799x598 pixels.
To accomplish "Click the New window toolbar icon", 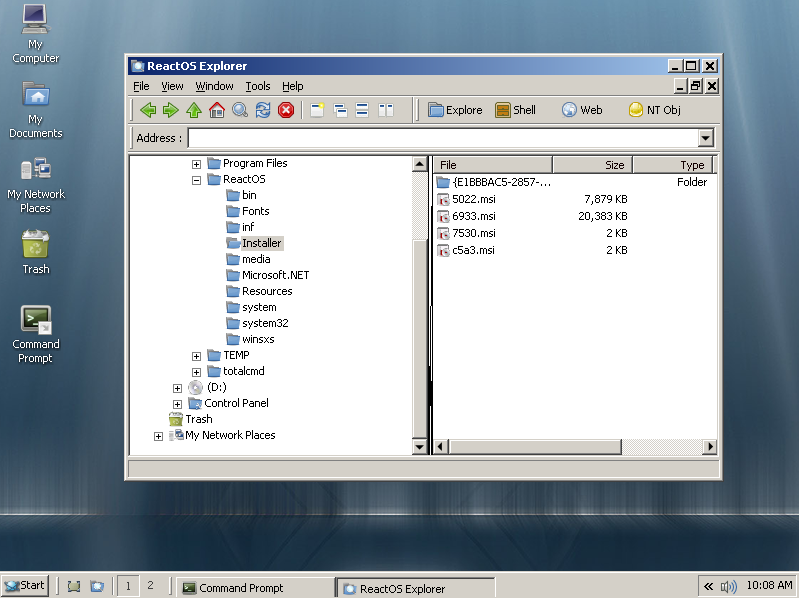I will [x=317, y=110].
